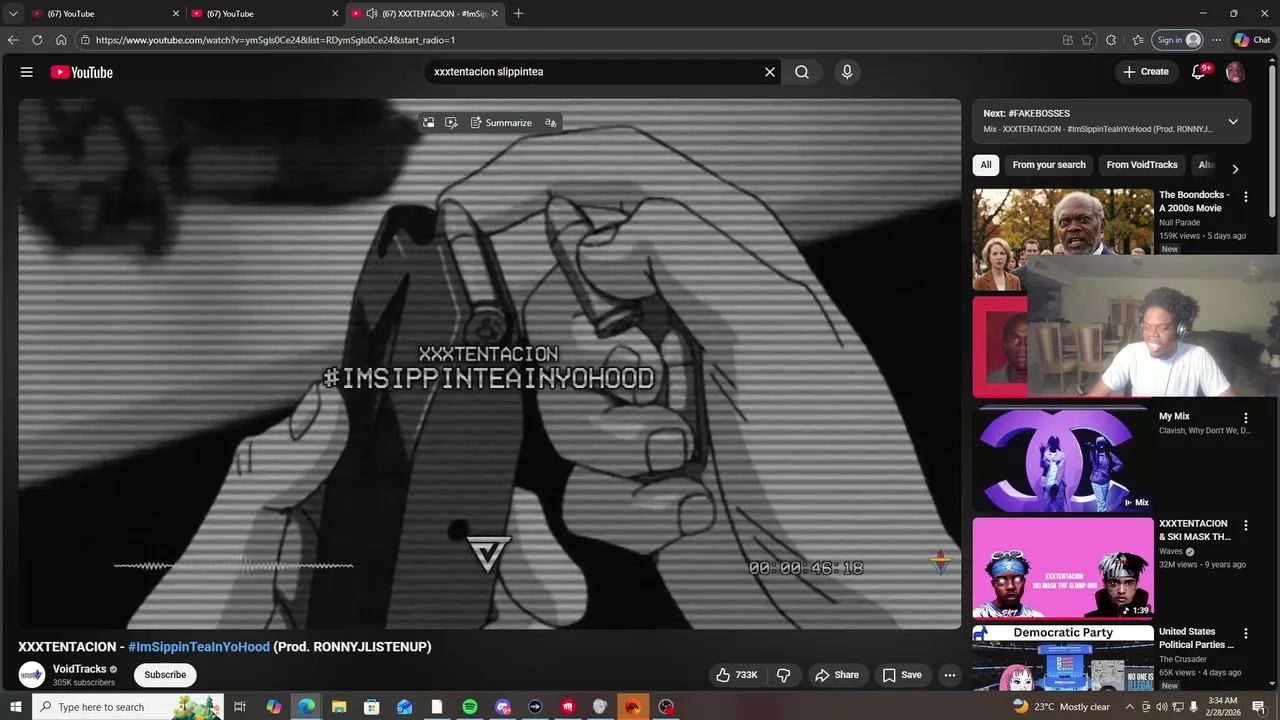
Task: Open the XXXTENTACION & Ski Mask thumbnail
Action: tap(1062, 568)
